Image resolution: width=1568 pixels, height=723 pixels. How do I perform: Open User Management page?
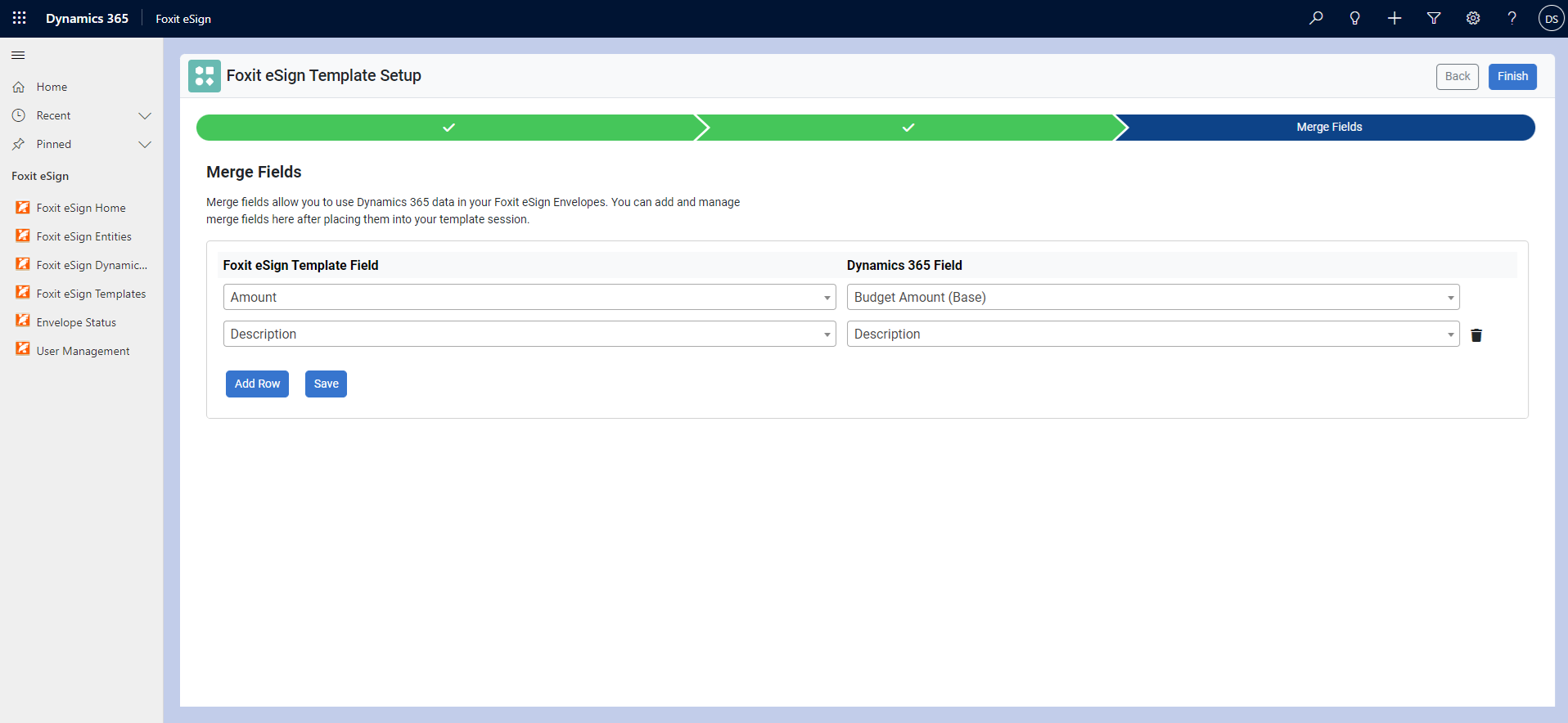83,351
